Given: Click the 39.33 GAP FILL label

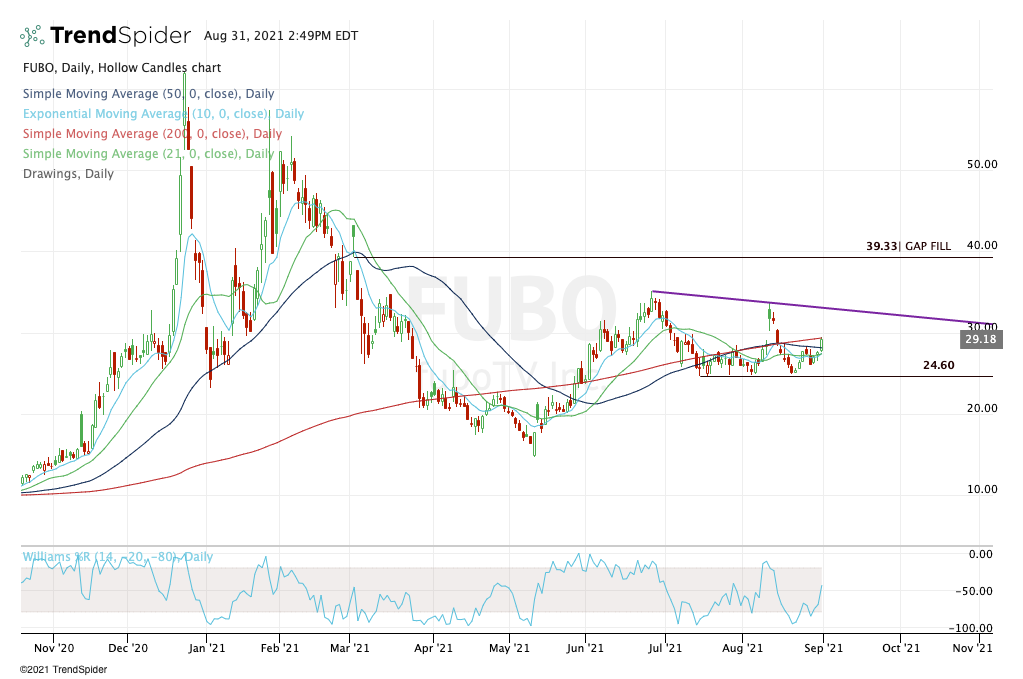Looking at the screenshot, I should click(908, 246).
